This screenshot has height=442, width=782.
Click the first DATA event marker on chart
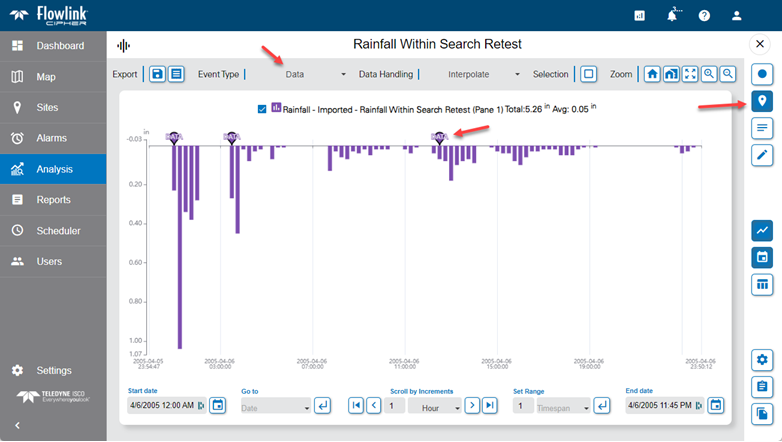[x=174, y=138]
